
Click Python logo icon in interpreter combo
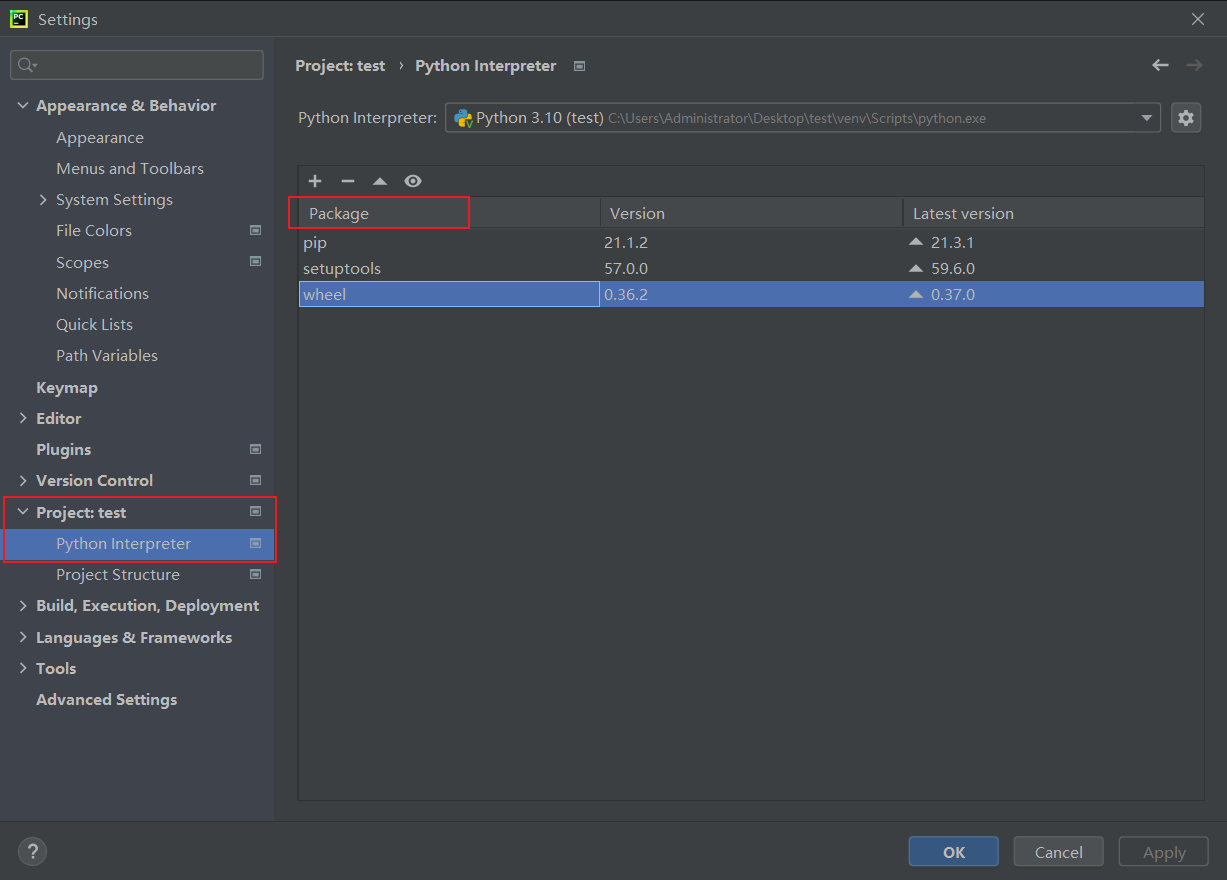(x=463, y=118)
